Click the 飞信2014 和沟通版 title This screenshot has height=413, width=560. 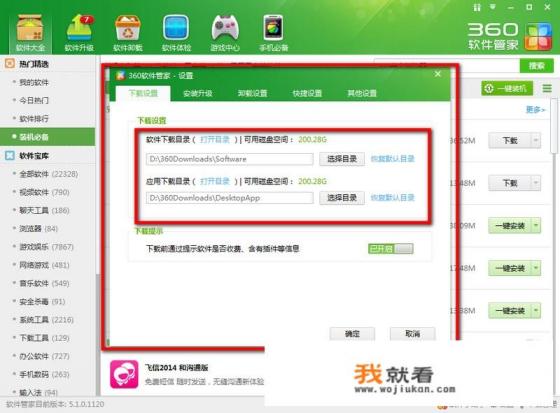[x=176, y=368]
